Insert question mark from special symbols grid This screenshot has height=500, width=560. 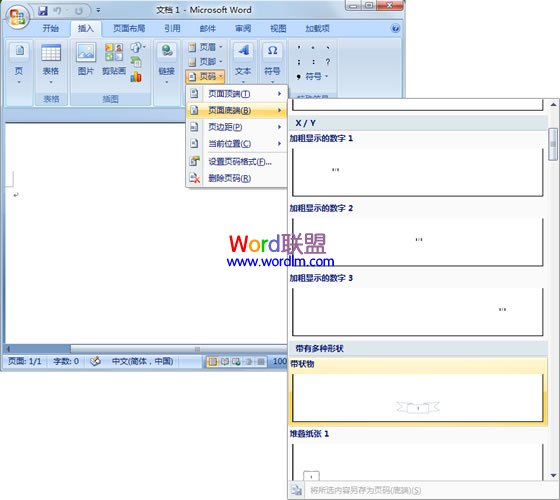[x=328, y=62]
